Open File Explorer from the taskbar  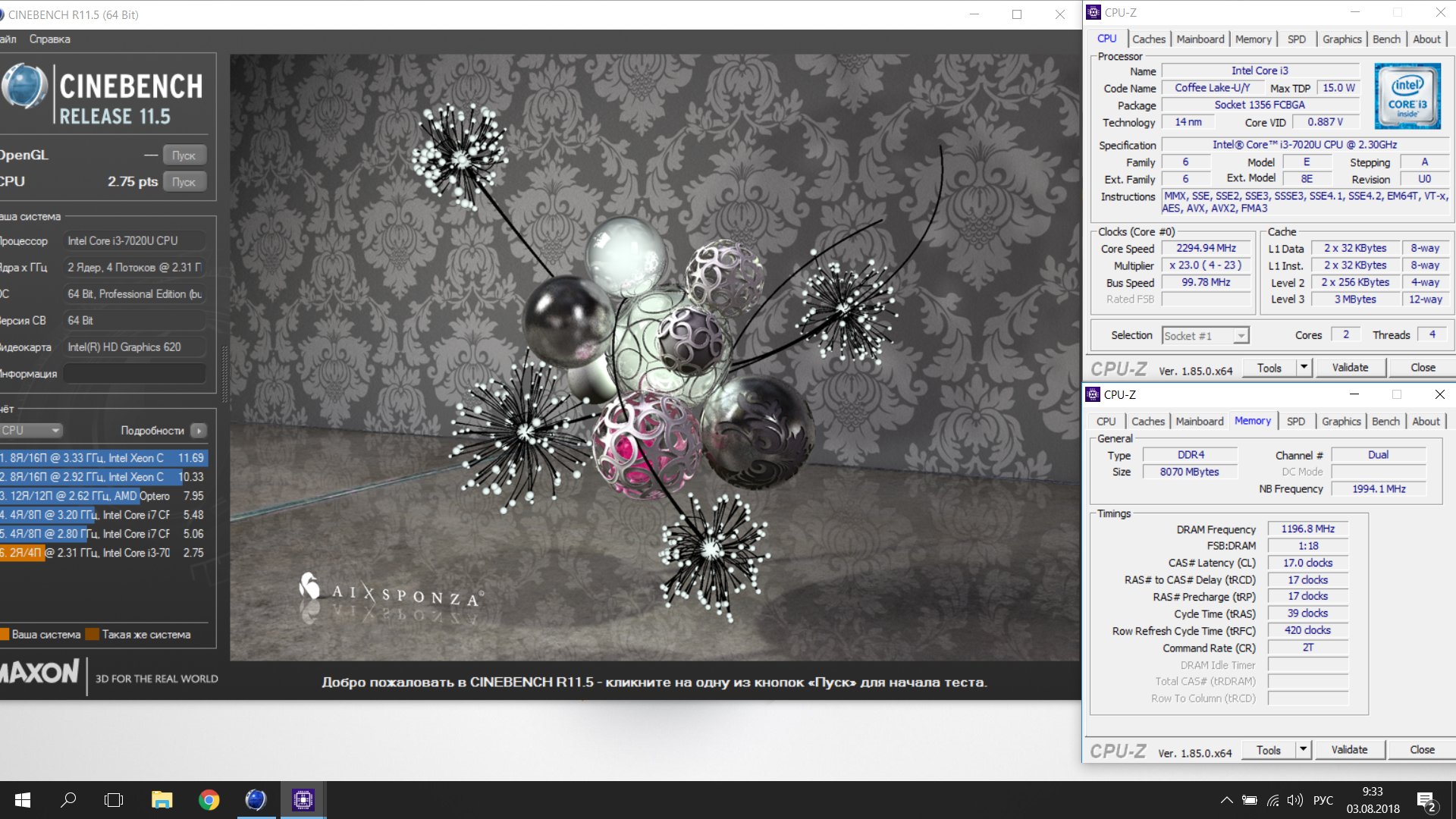tap(162, 800)
